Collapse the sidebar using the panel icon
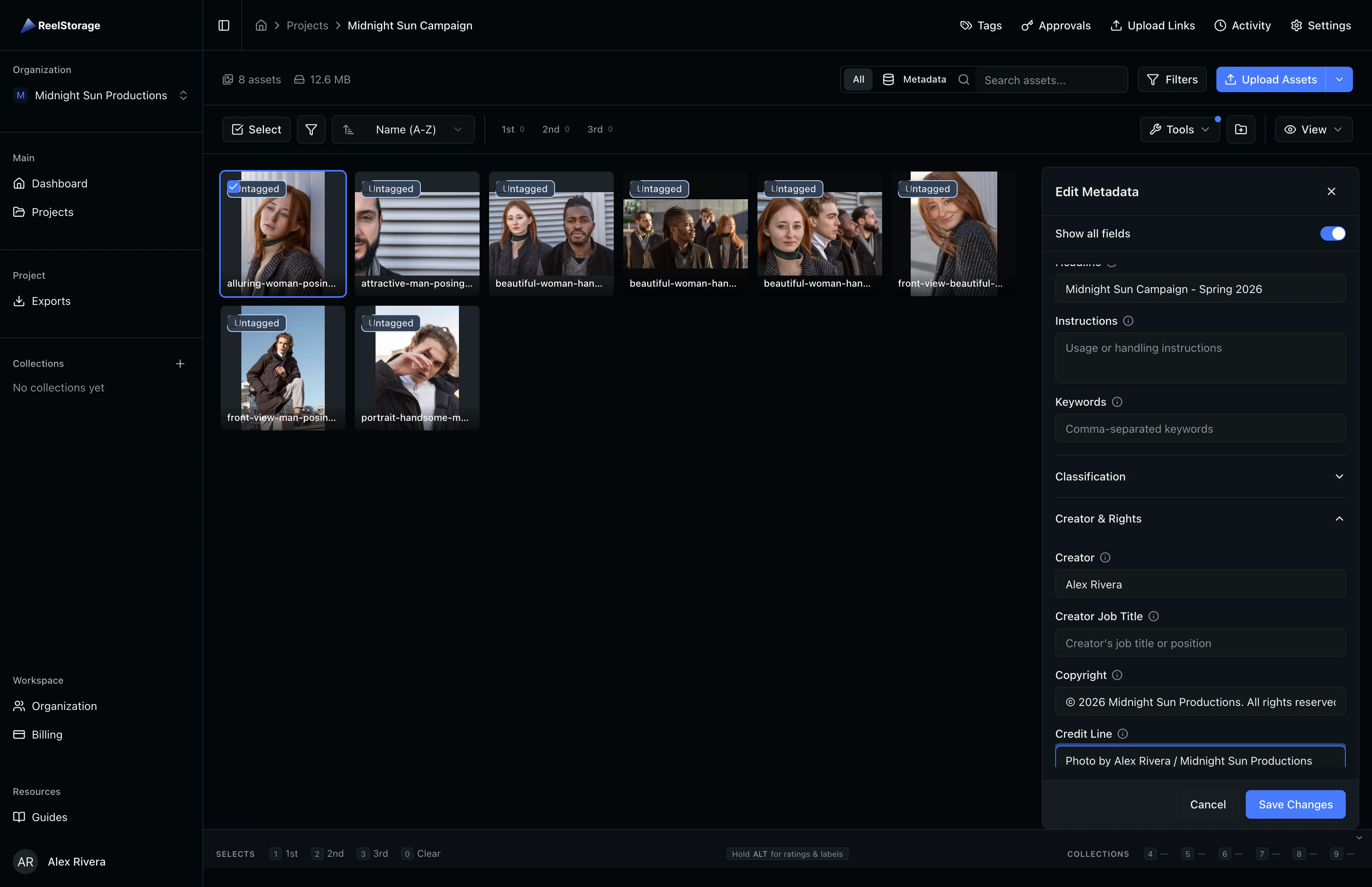This screenshot has height=887, width=1372. pyautogui.click(x=224, y=25)
